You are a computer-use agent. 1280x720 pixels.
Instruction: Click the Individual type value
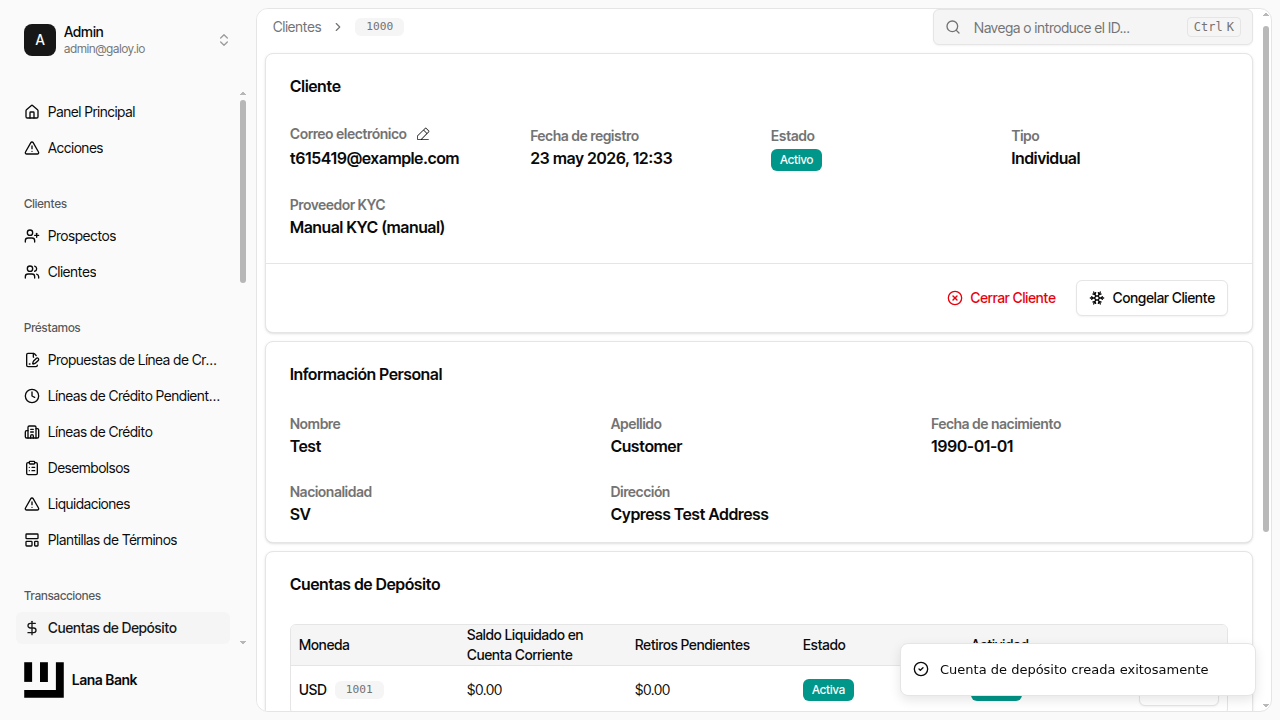[1045, 158]
